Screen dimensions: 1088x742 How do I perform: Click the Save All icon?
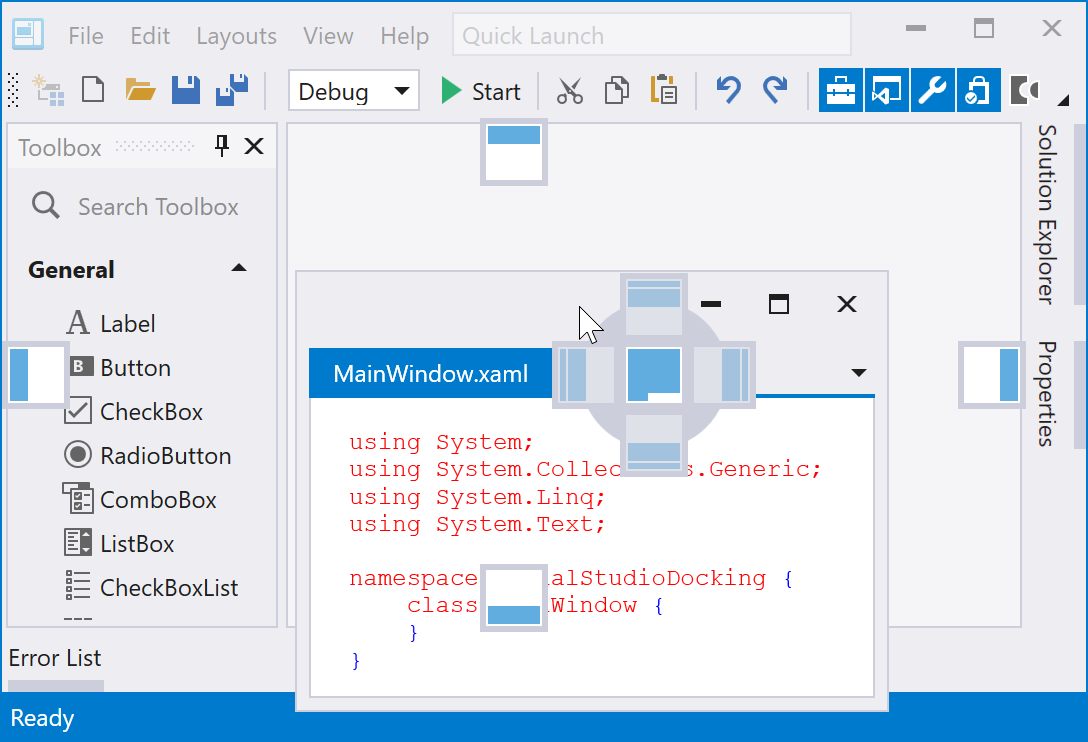(232, 91)
